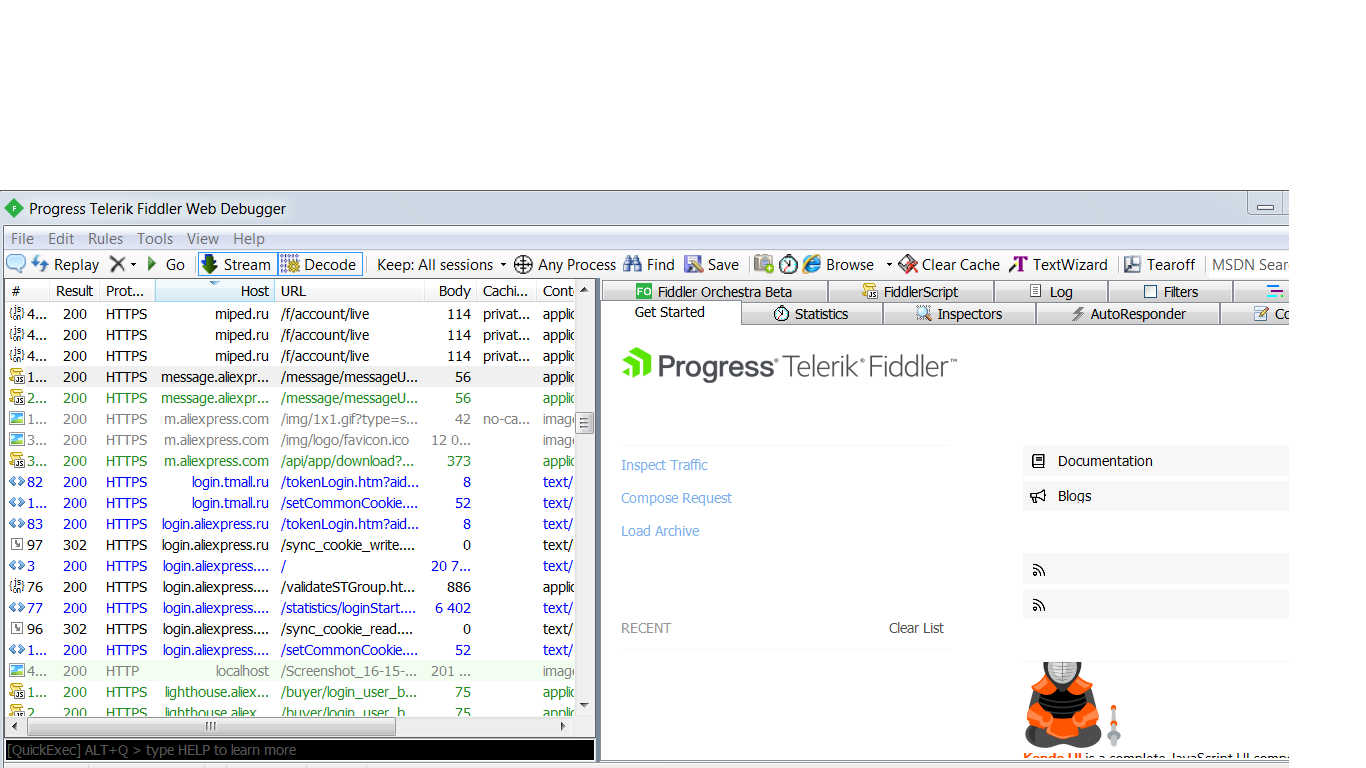
Task: Click the session 82 row icon
Action: coord(17,482)
